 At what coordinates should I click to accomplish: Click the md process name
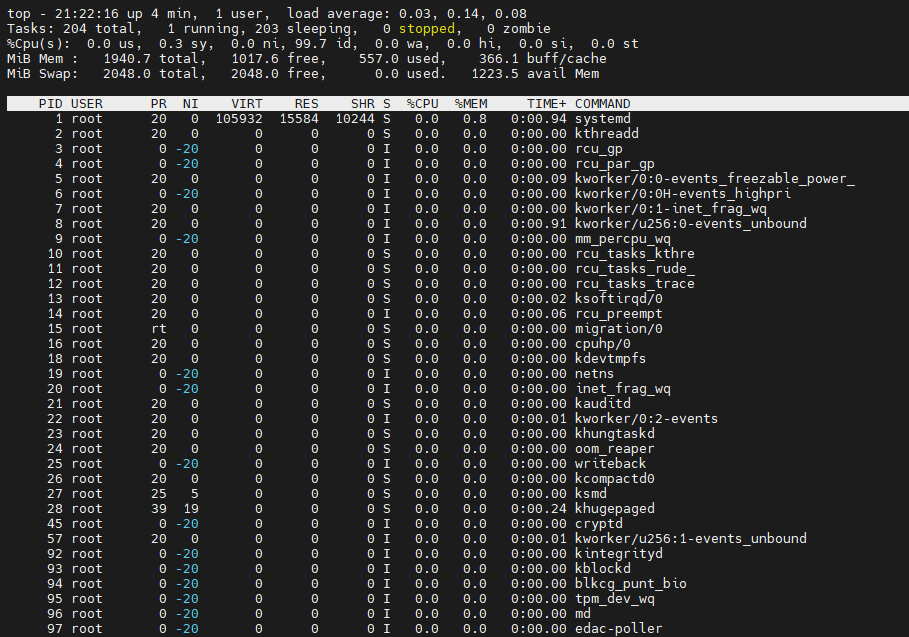pos(583,614)
